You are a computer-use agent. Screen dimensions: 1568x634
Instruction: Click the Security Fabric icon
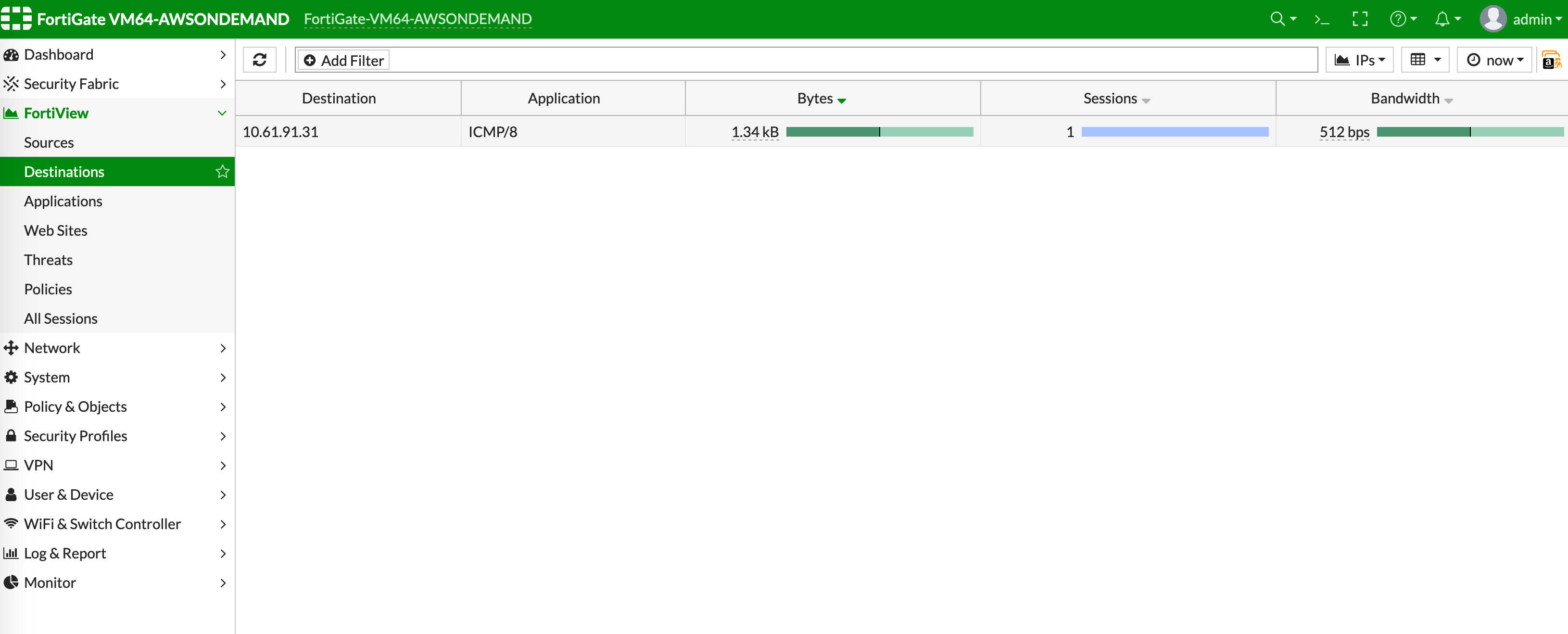coord(12,84)
